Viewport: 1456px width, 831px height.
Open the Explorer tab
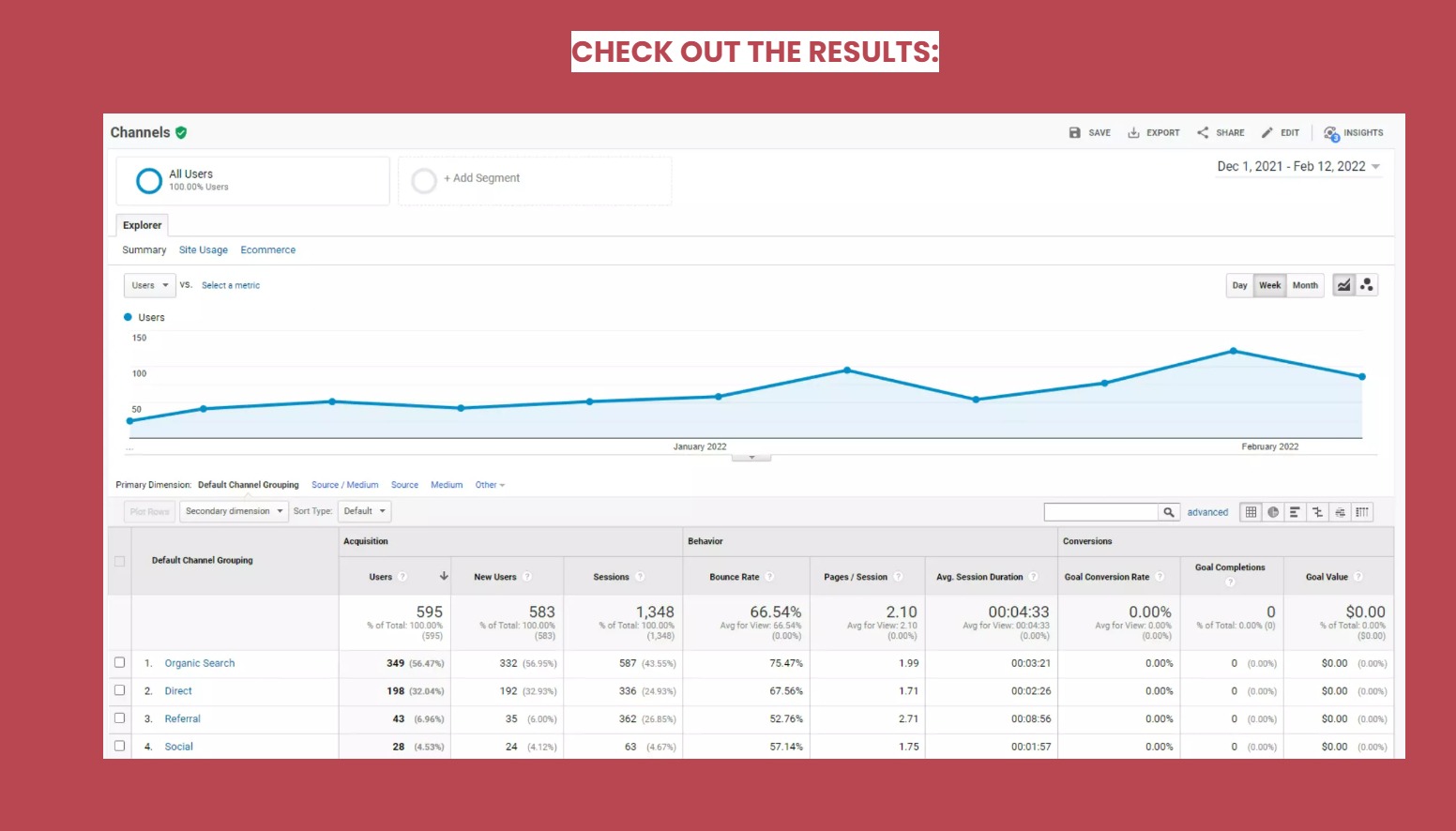pyautogui.click(x=142, y=225)
